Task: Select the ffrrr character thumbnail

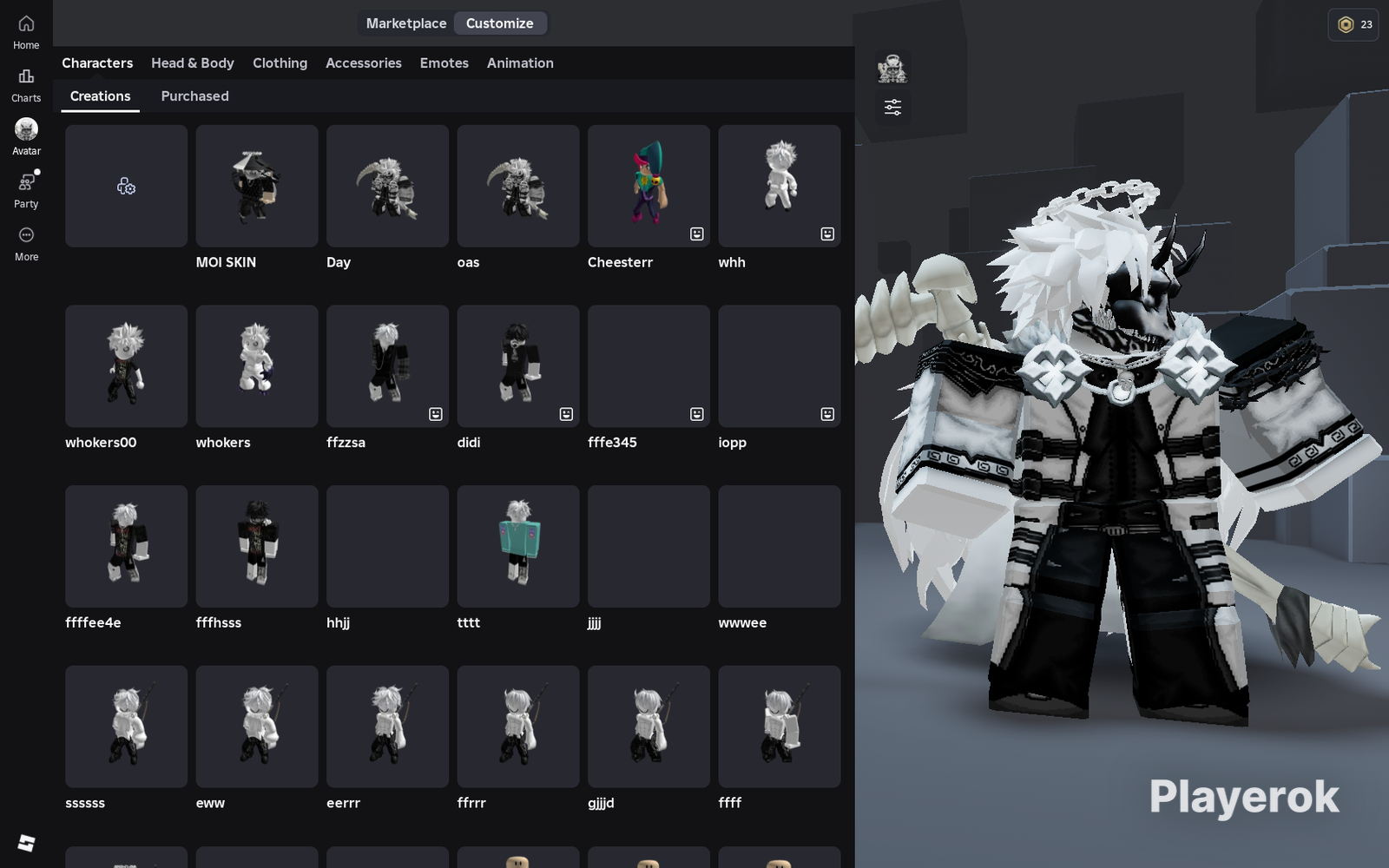Action: [x=518, y=727]
